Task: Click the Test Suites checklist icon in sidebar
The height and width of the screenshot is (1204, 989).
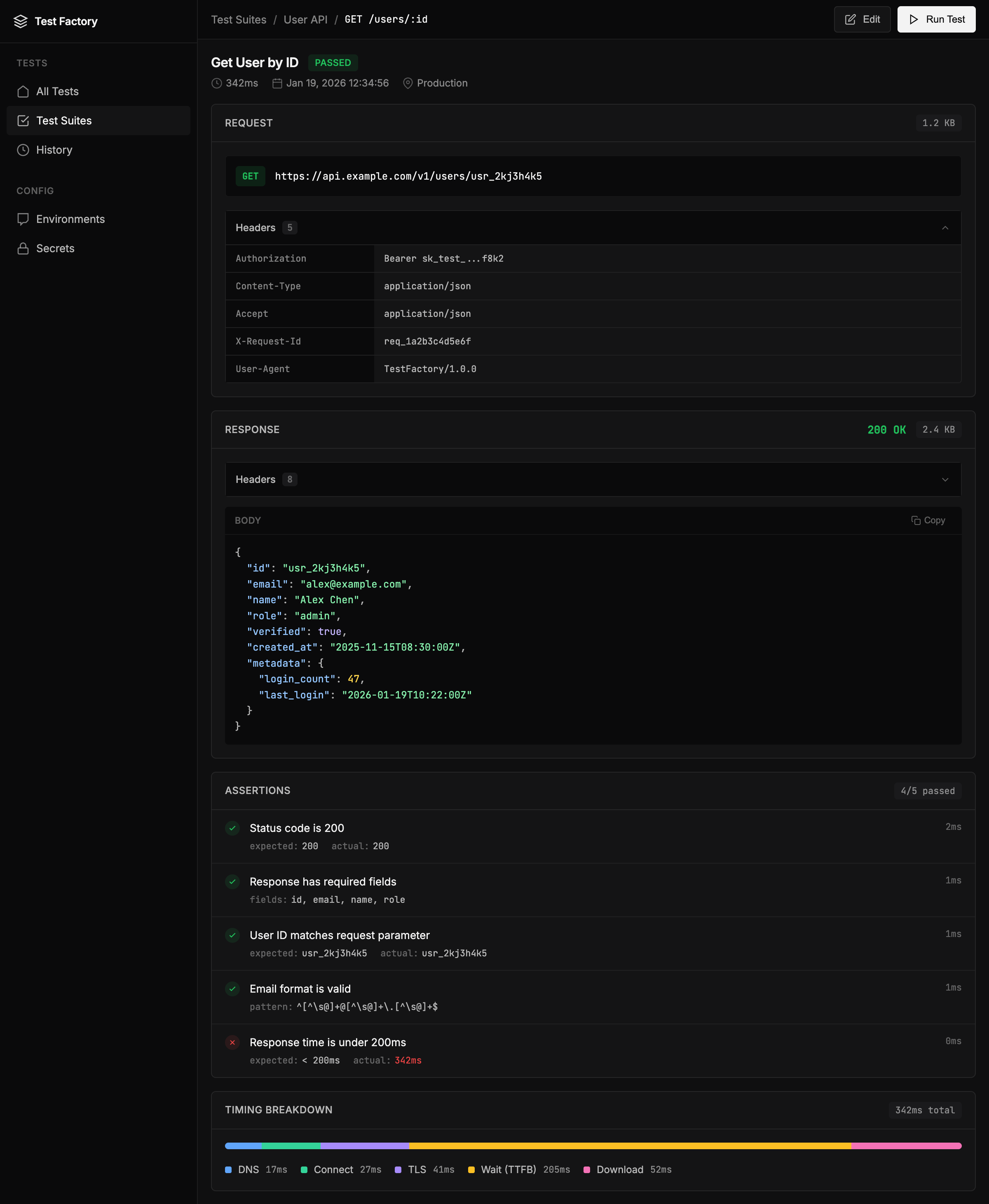Action: point(23,120)
